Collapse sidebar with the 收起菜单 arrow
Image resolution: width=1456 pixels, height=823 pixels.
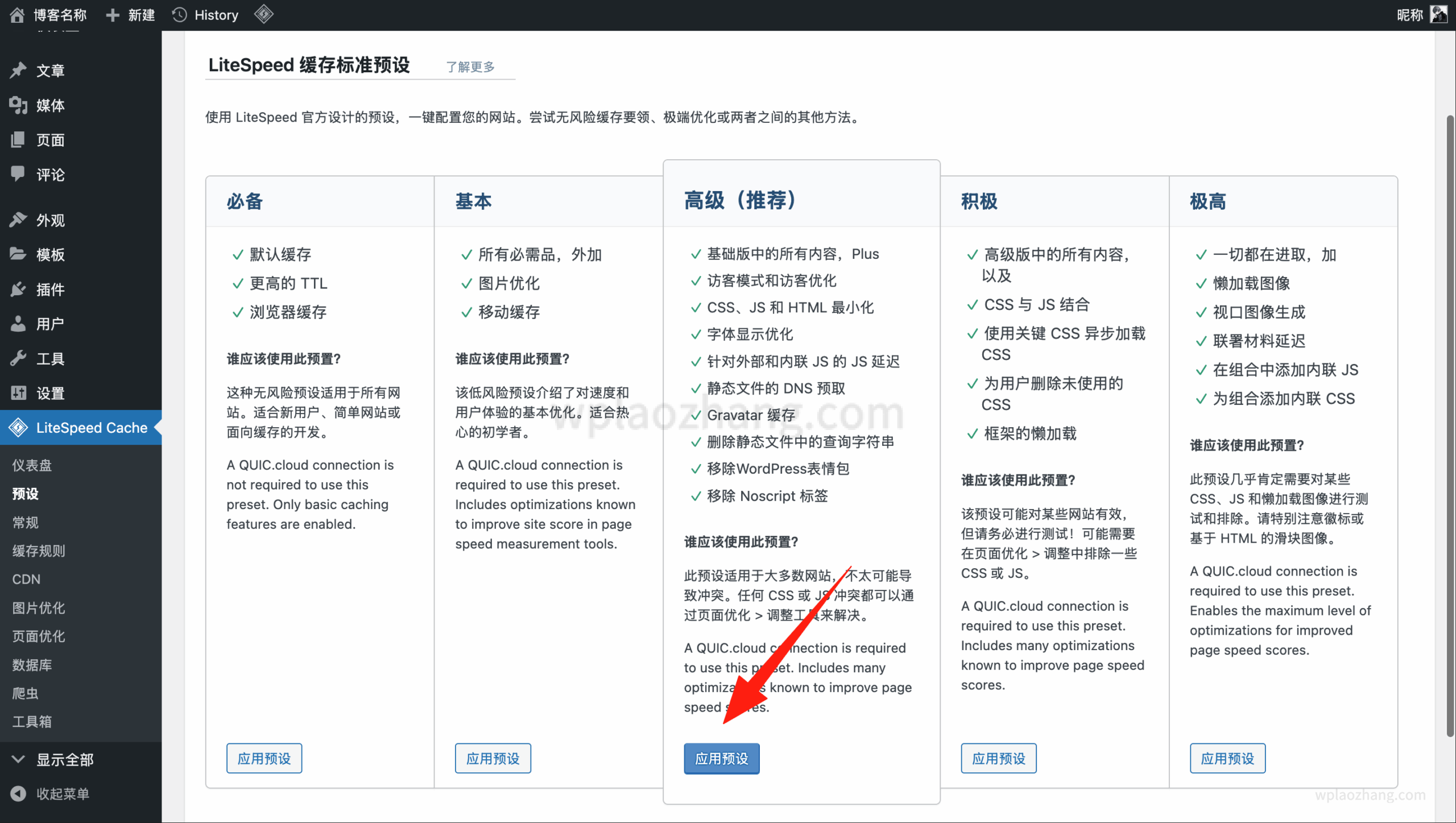pos(18,793)
